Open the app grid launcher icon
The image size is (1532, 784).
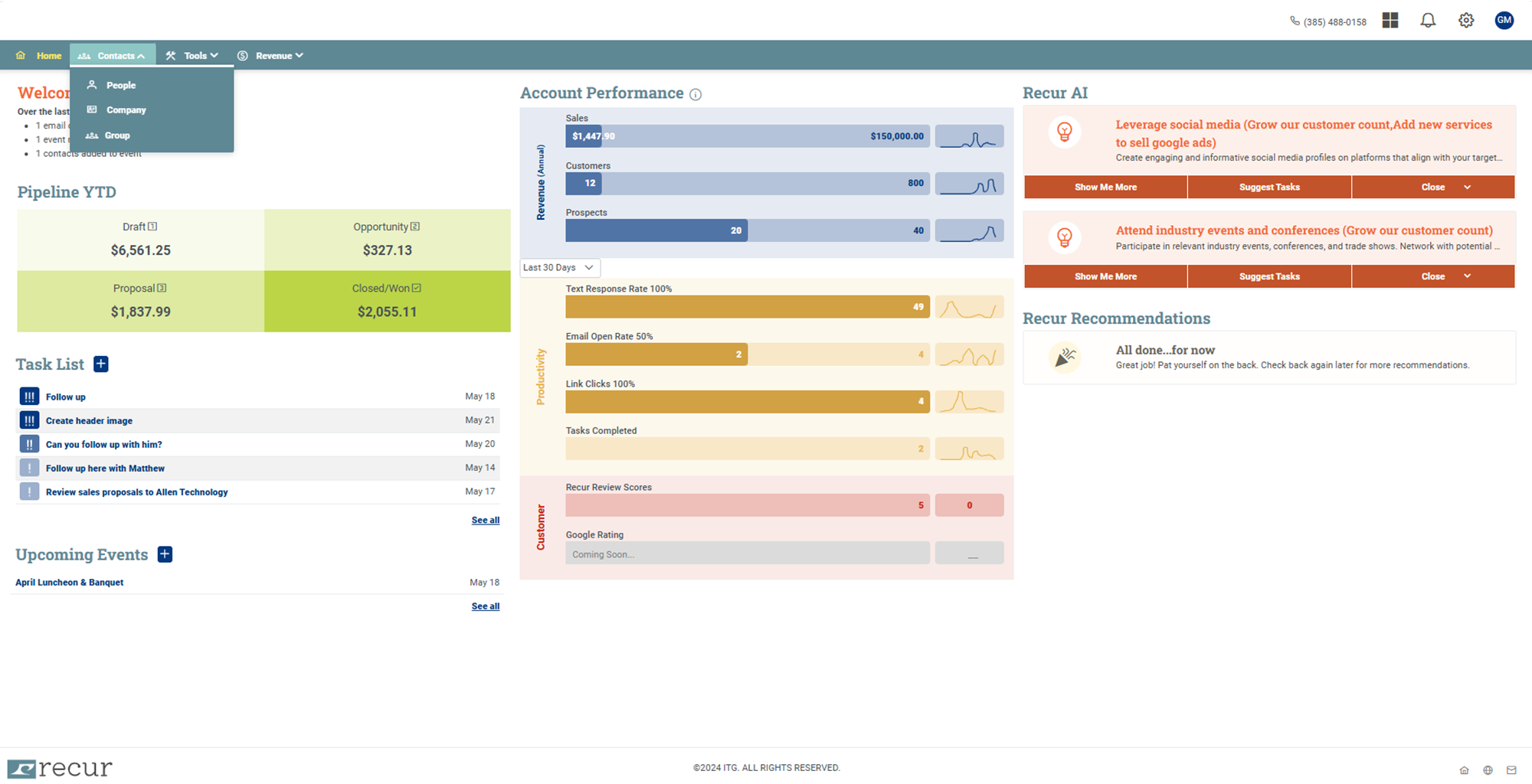pos(1390,20)
